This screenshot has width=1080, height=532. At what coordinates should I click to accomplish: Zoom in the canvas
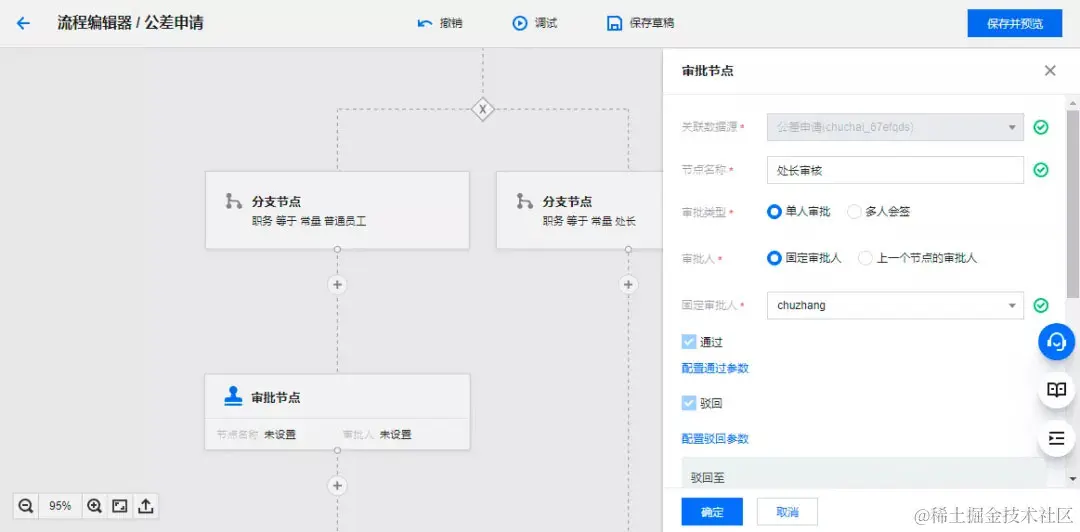pos(94,506)
